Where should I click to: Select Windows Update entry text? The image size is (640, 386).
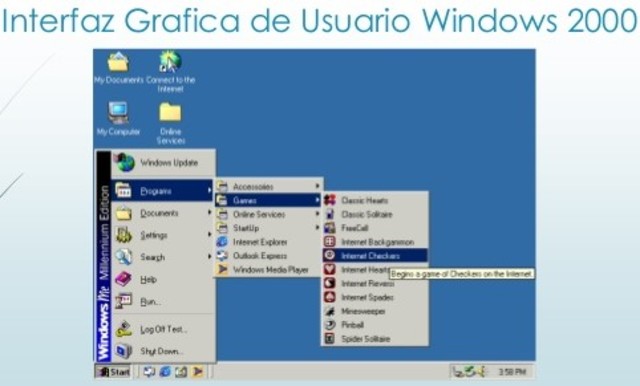[x=169, y=162]
